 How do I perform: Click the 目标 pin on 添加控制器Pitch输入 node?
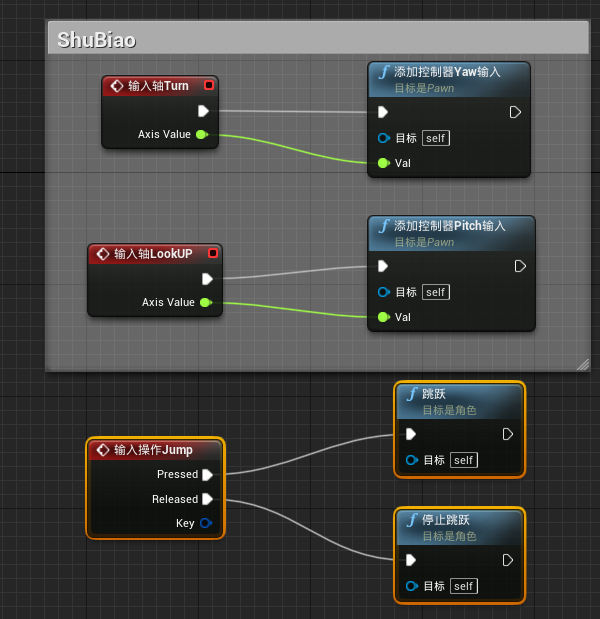click(384, 292)
